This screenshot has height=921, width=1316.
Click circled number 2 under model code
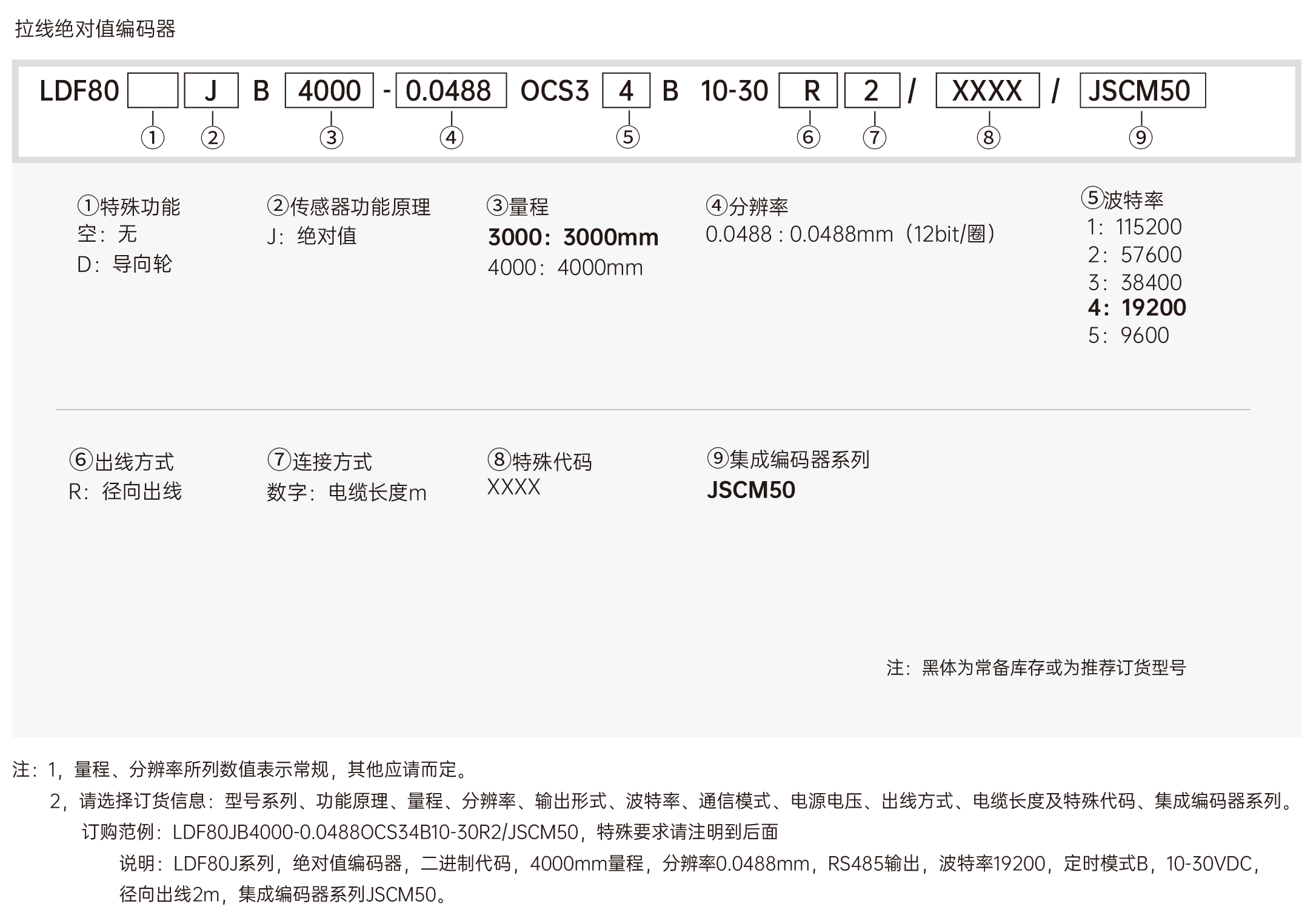[213, 138]
